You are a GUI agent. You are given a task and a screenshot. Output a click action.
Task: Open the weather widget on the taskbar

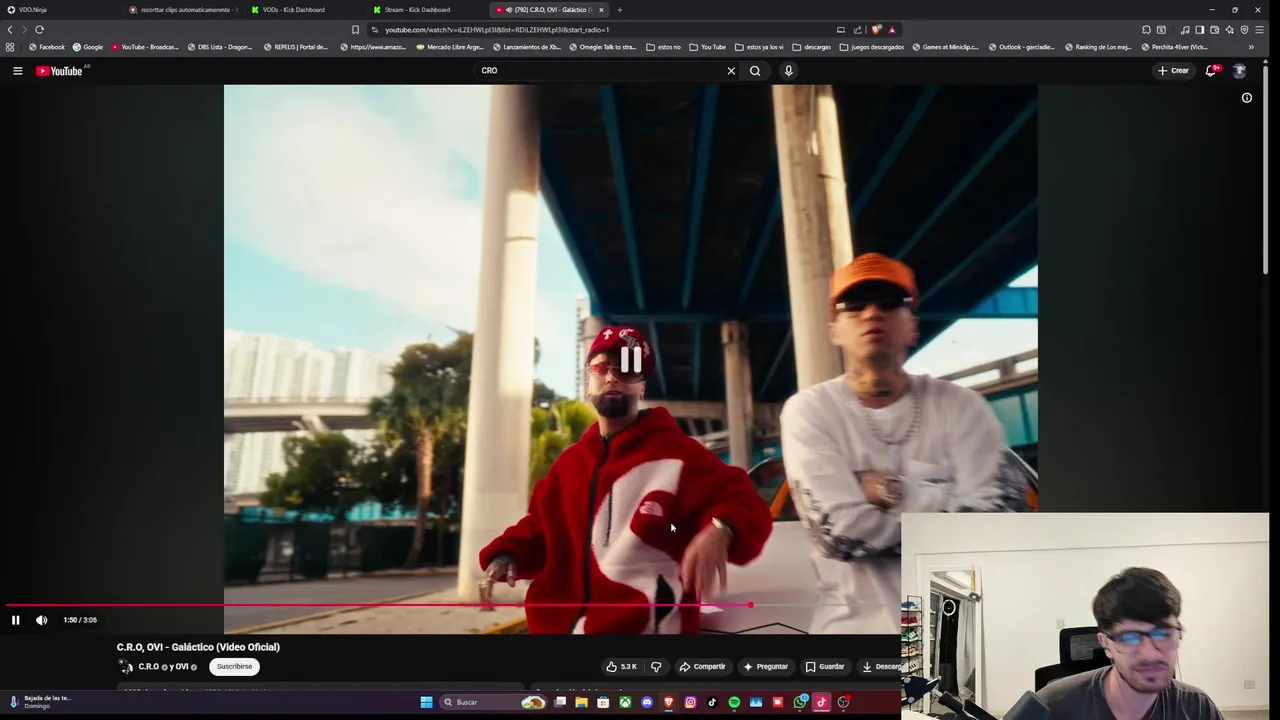[x=38, y=702]
